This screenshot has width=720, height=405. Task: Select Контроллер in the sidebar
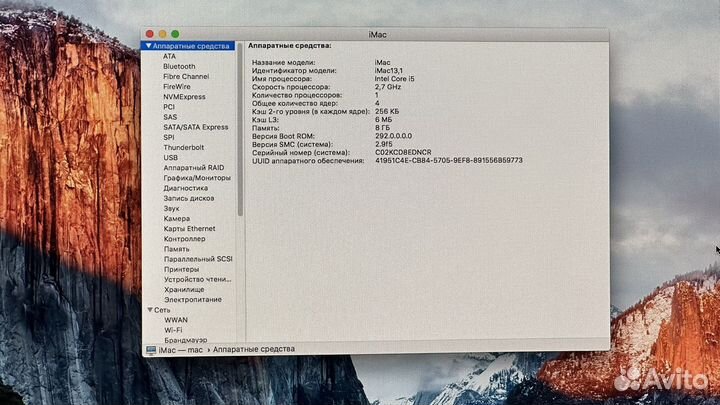(185, 239)
